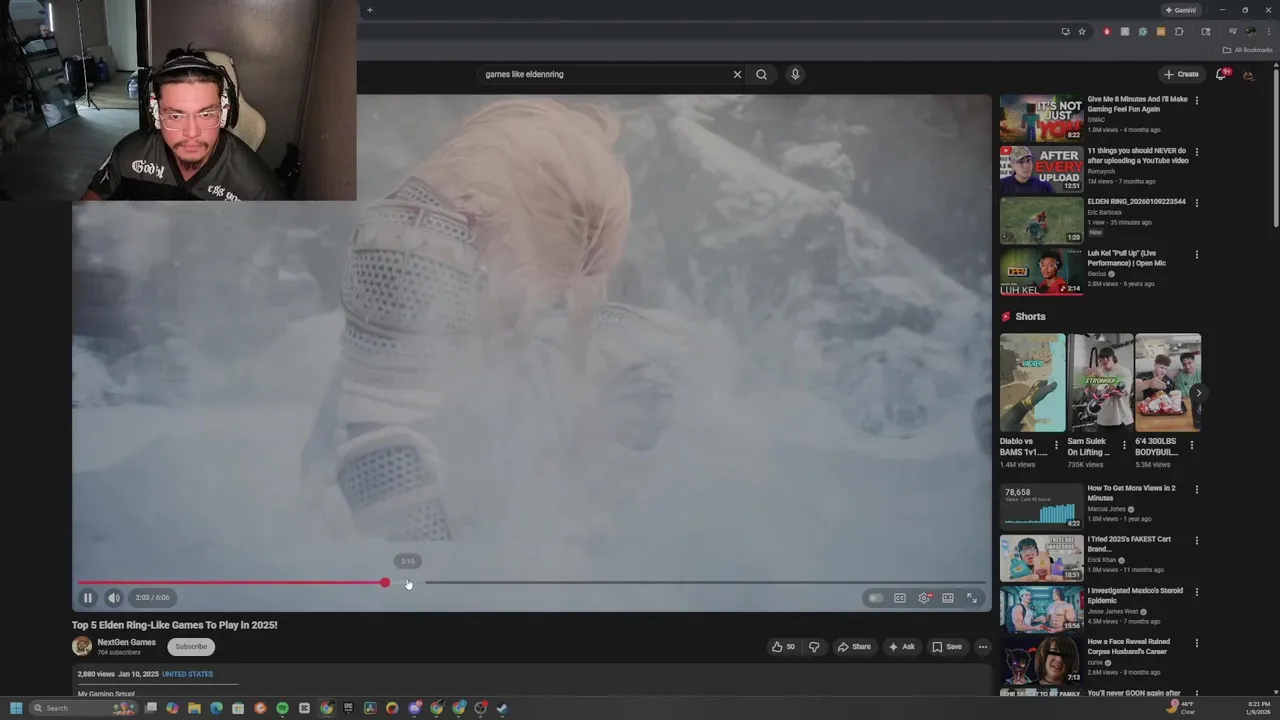Bookmark this tab with the star icon
Image resolution: width=1280 pixels, height=720 pixels.
point(1081,31)
